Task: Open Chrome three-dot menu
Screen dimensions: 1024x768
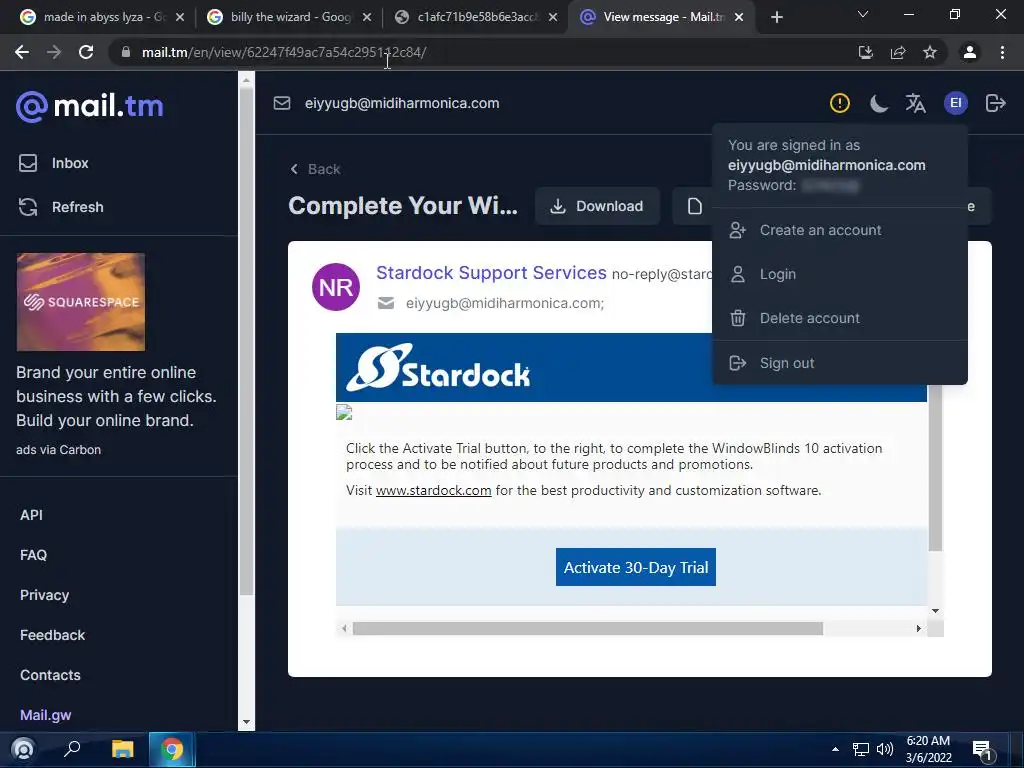Action: click(1002, 52)
